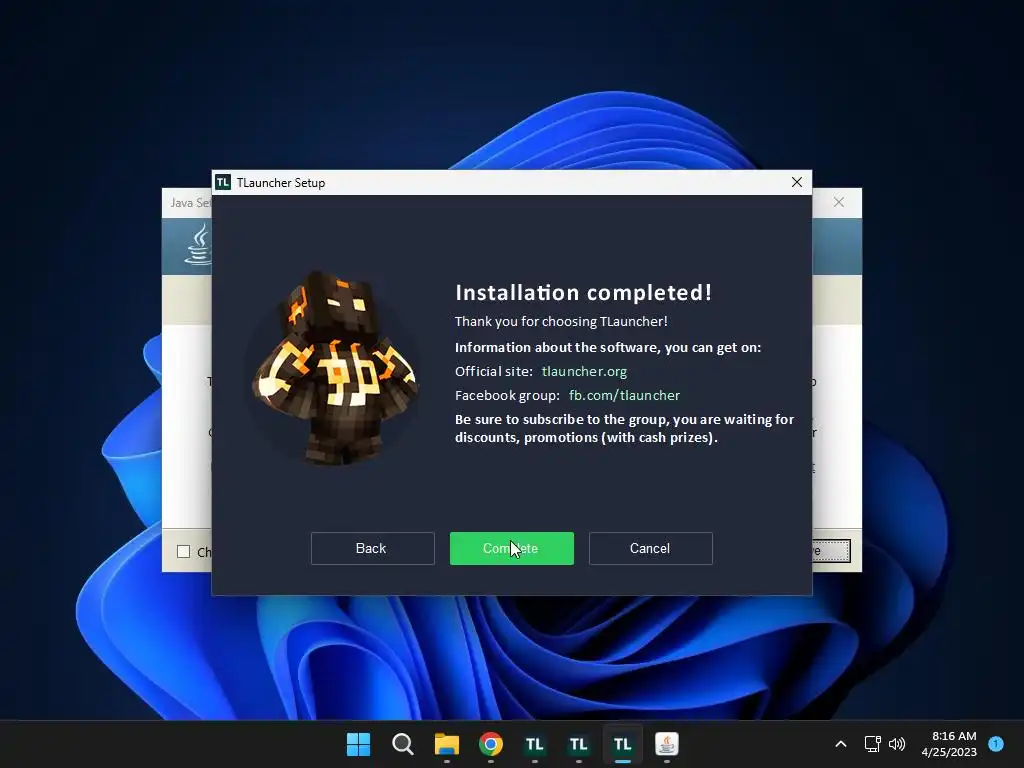Open the Windows Start menu
Screen dimensions: 1024x768
(358, 744)
